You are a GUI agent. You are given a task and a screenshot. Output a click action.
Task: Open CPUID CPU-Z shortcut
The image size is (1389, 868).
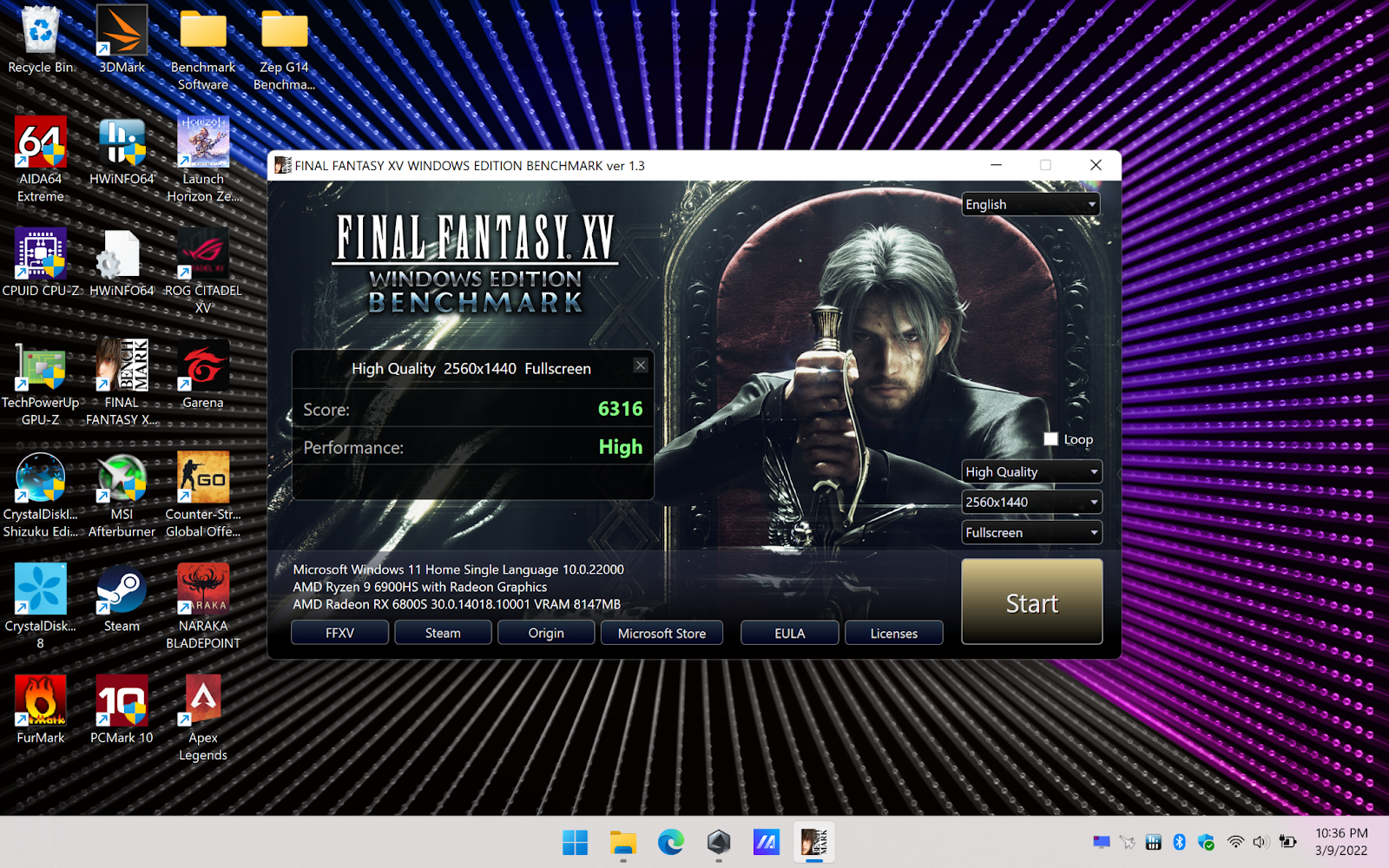tap(40, 263)
